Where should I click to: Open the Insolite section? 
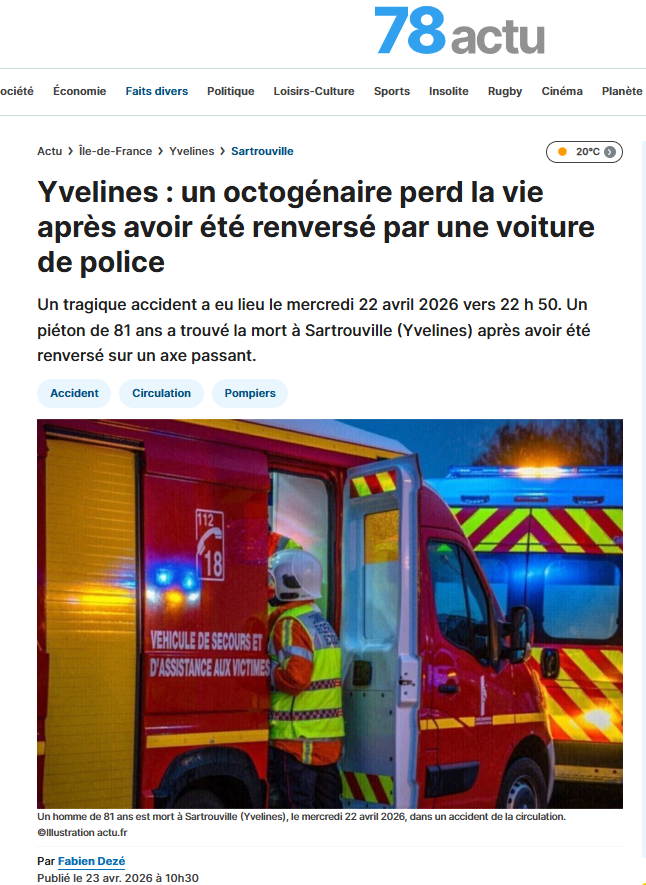(x=449, y=91)
